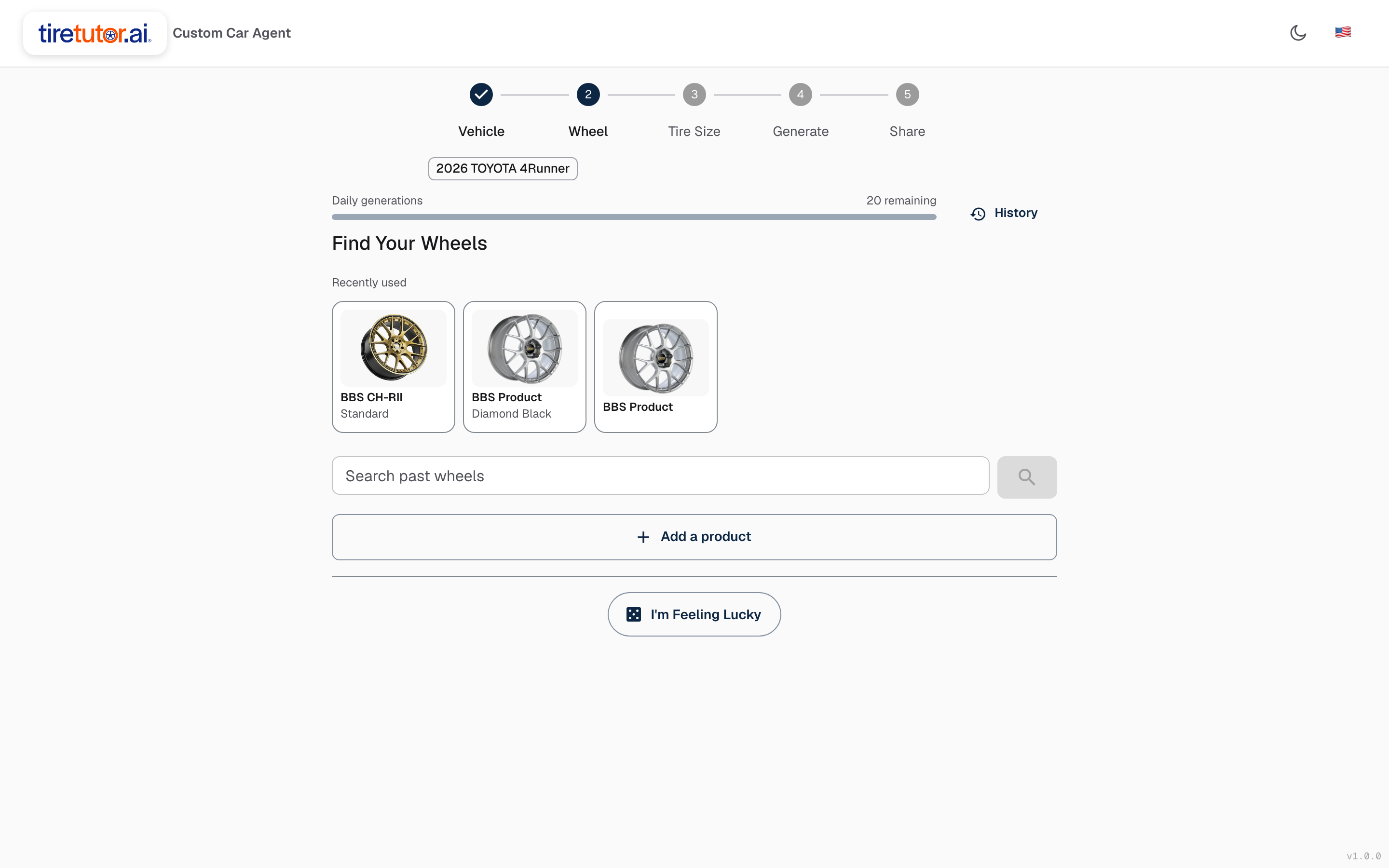Click the v1.0.0 version label

click(1364, 856)
